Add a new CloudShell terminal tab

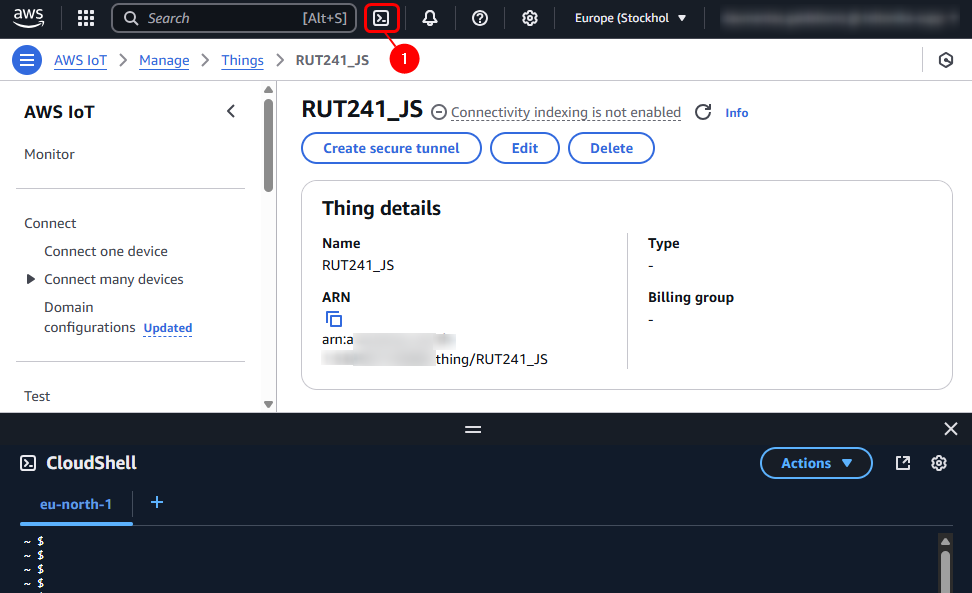(157, 502)
